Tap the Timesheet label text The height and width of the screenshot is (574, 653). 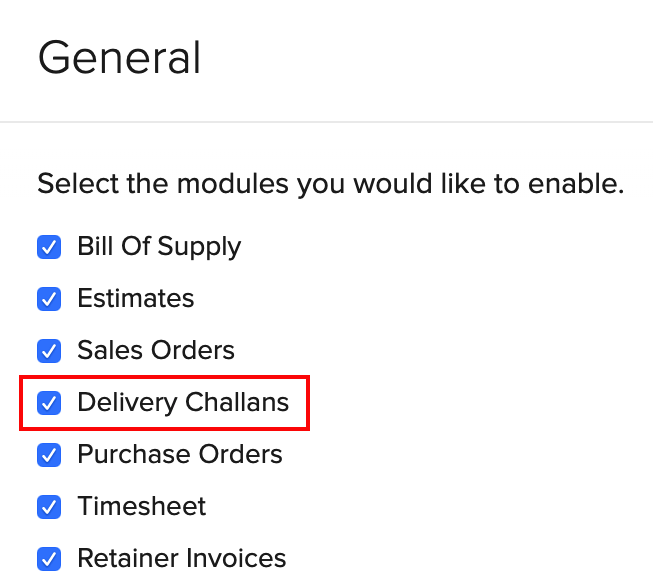tap(142, 507)
